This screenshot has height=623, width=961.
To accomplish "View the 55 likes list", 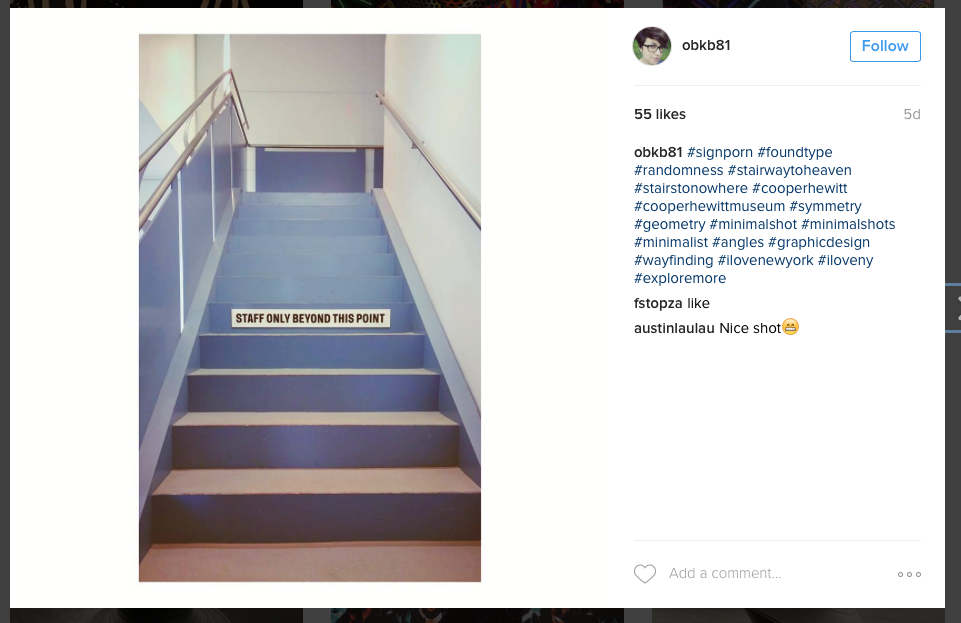I will (659, 115).
